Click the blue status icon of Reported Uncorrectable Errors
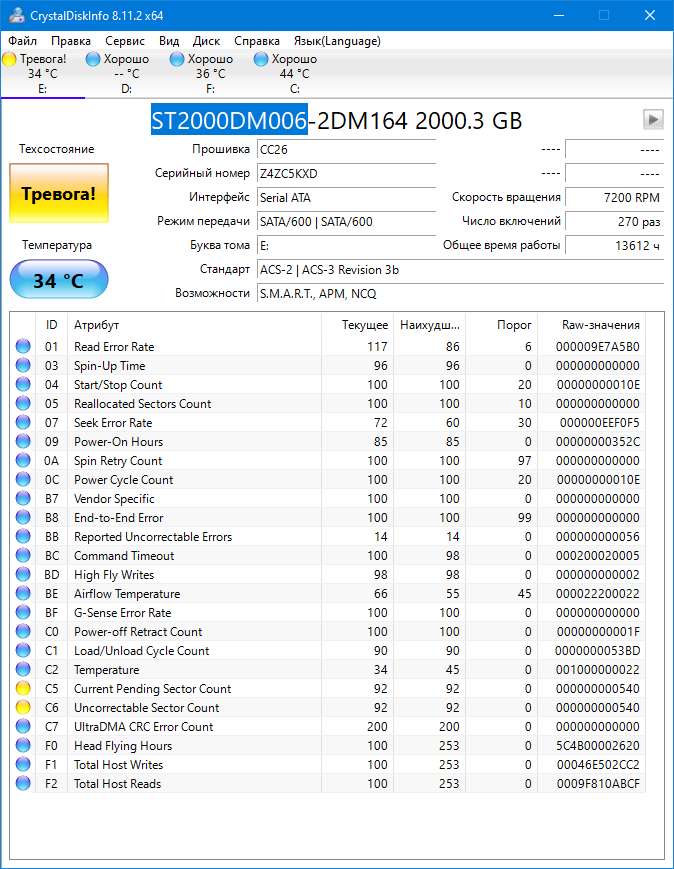Screen dimensions: 674x869 click(23, 536)
